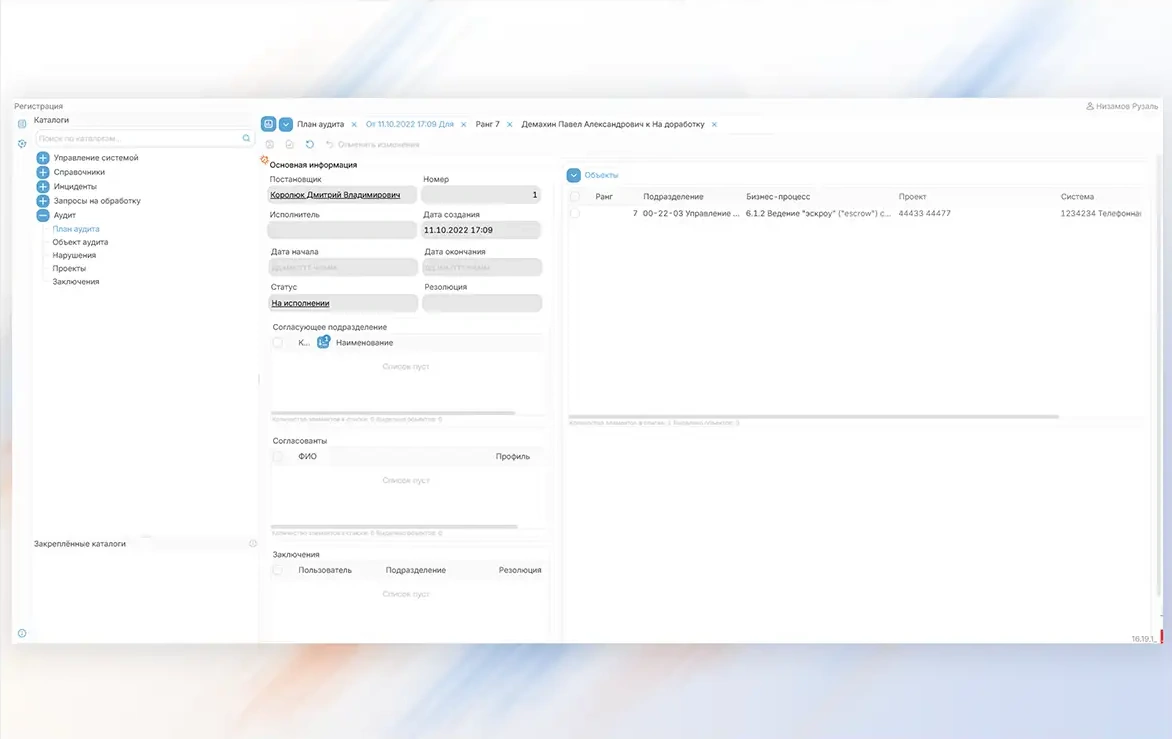The width and height of the screenshot is (1172, 739).
Task: Click the blue square icon left of План аудита tab
Action: (268, 124)
